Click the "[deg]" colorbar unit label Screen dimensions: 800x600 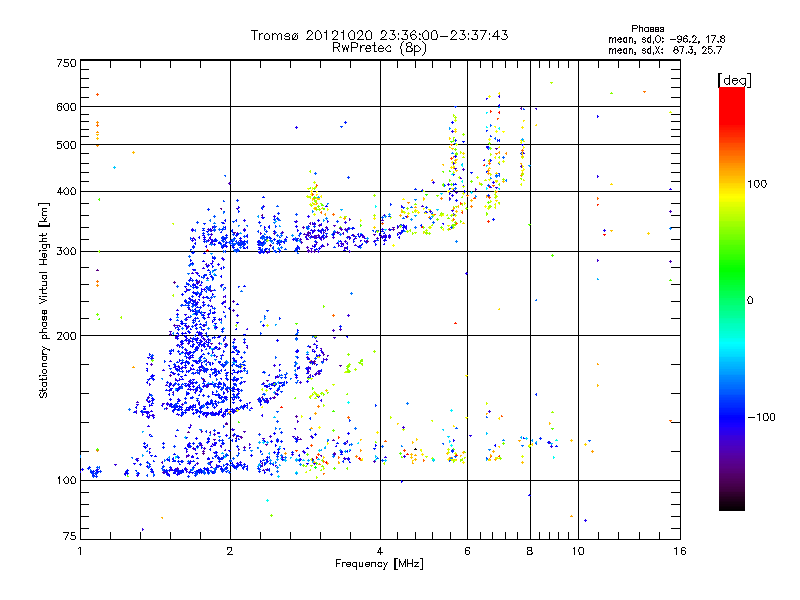734,80
